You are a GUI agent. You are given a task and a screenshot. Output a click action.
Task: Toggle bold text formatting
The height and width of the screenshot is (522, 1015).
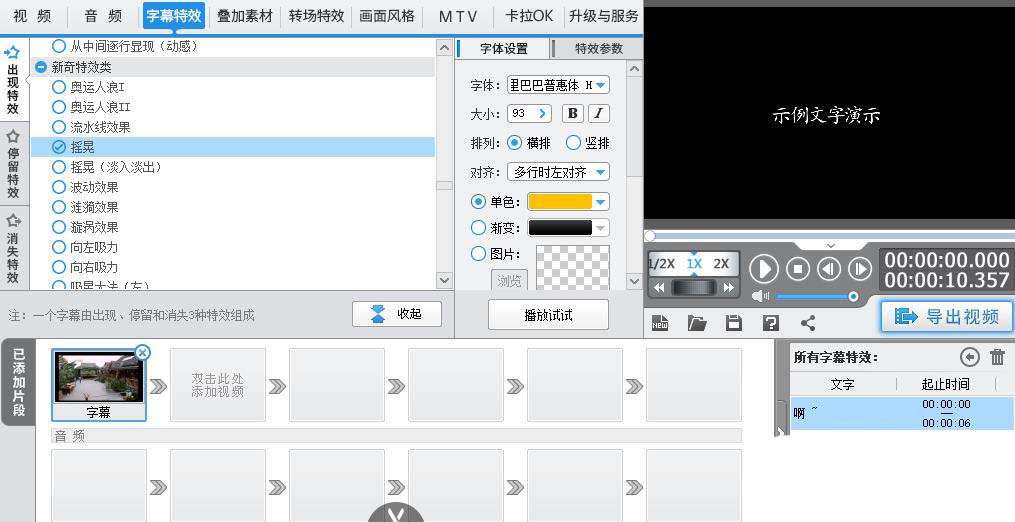(x=572, y=114)
